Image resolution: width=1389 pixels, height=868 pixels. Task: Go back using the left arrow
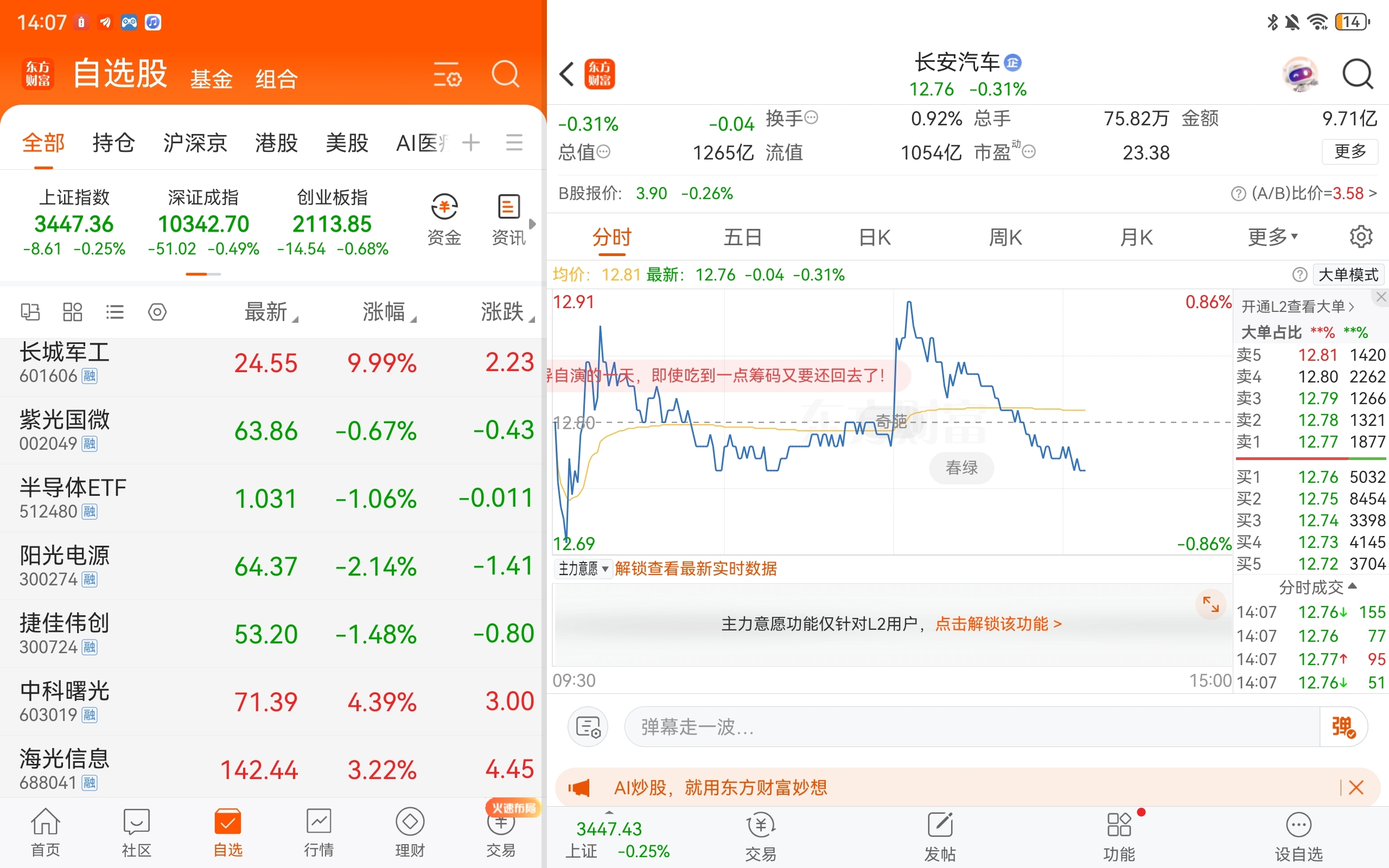(566, 75)
